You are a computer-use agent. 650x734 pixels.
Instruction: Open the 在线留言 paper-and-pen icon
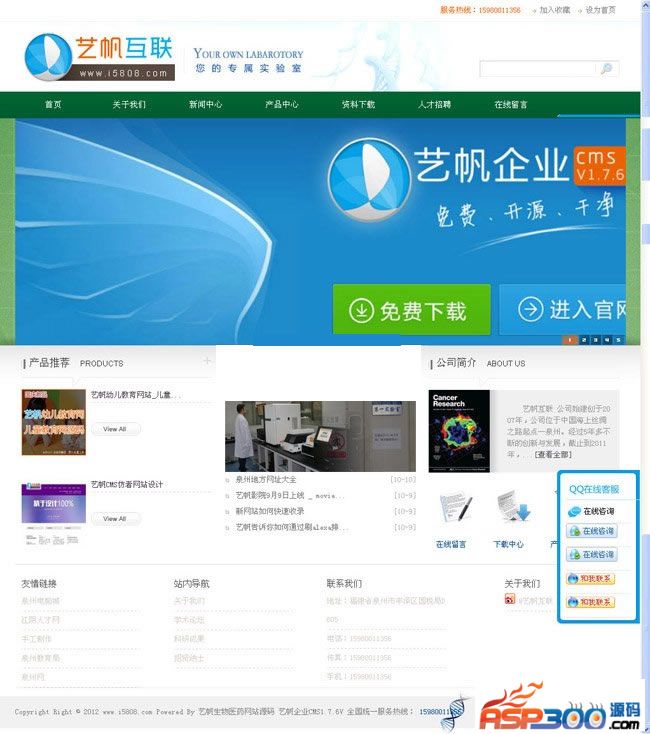coord(455,506)
